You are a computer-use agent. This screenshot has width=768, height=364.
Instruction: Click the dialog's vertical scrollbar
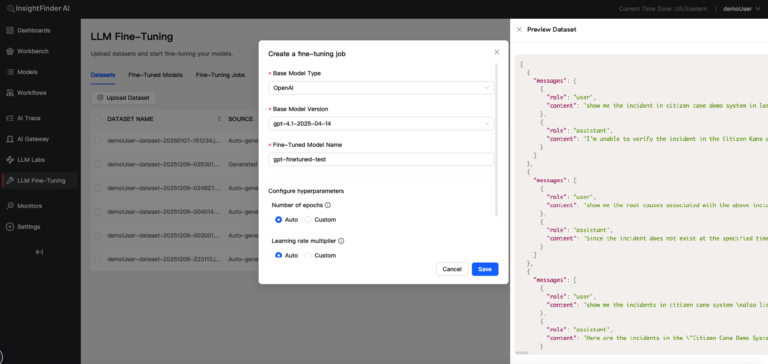point(497,139)
